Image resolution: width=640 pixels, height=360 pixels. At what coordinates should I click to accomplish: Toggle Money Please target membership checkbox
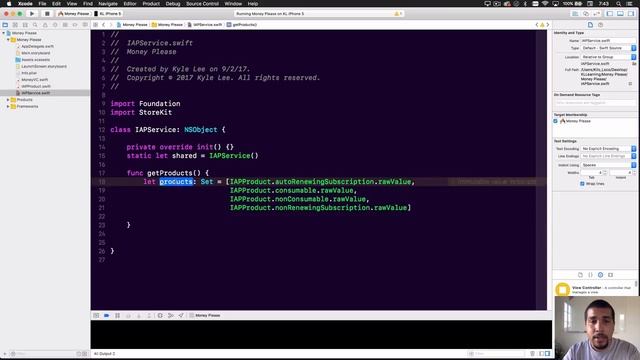(556, 121)
